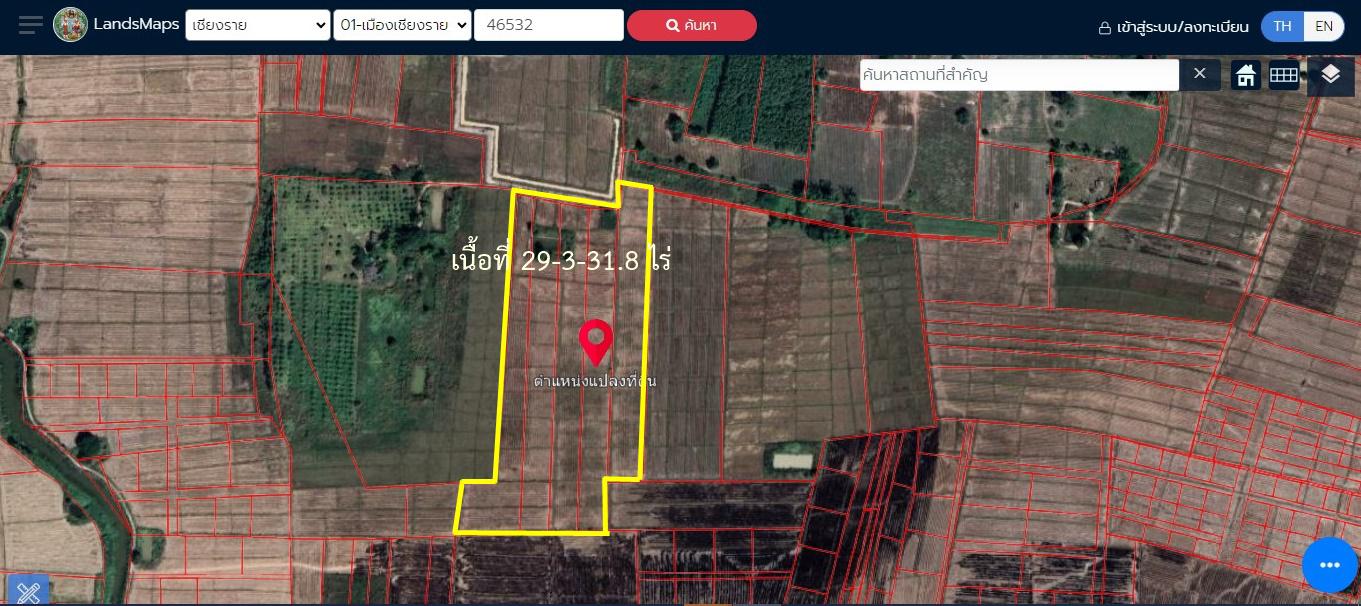Viewport: 1361px width, 606px height.
Task: Expand the province dropdown showing เชียงราย
Action: click(258, 25)
